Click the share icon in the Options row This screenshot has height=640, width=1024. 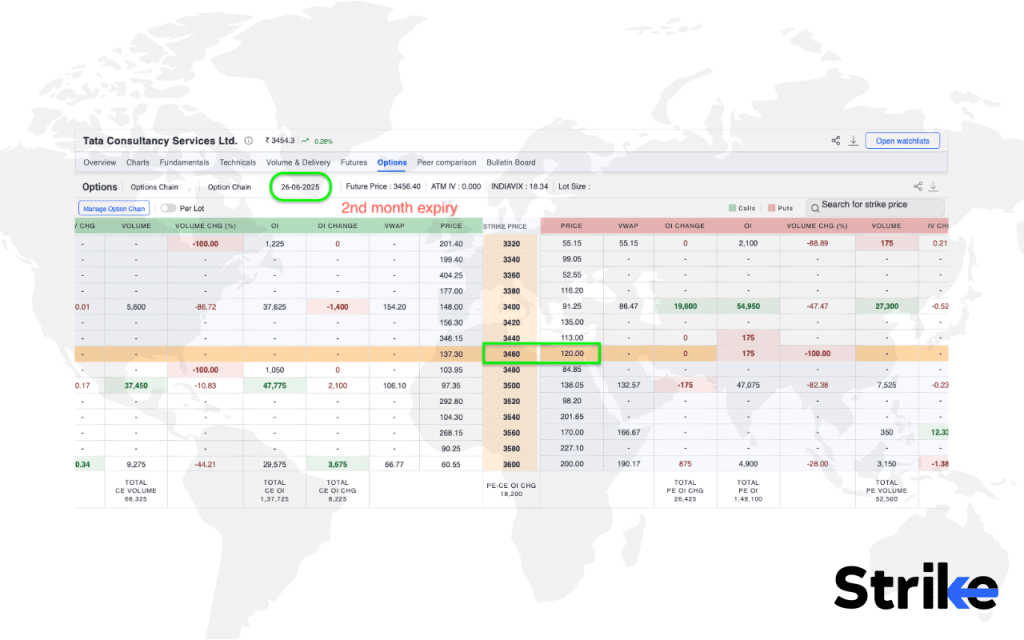pyautogui.click(x=918, y=186)
